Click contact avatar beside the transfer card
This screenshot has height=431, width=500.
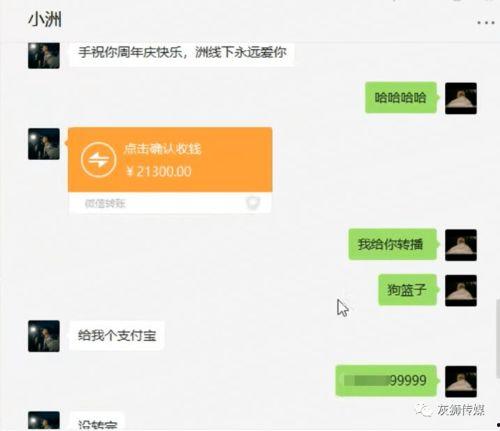44,144
